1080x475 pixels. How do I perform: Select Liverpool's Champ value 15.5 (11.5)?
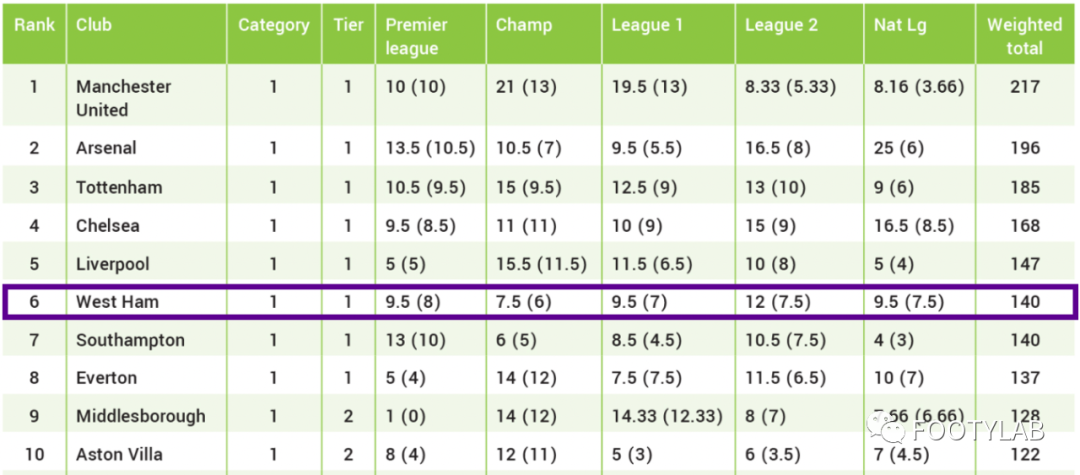click(541, 264)
